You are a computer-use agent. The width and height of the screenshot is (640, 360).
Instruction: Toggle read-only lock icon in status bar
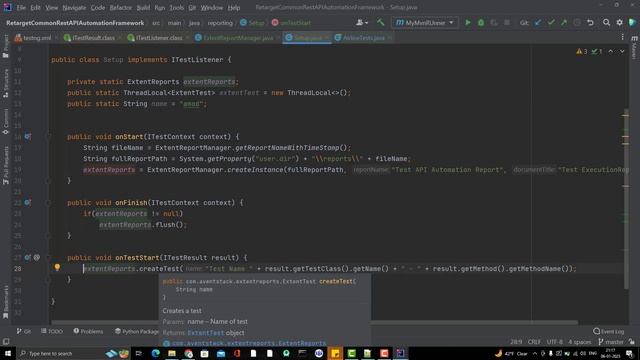tap(632, 342)
